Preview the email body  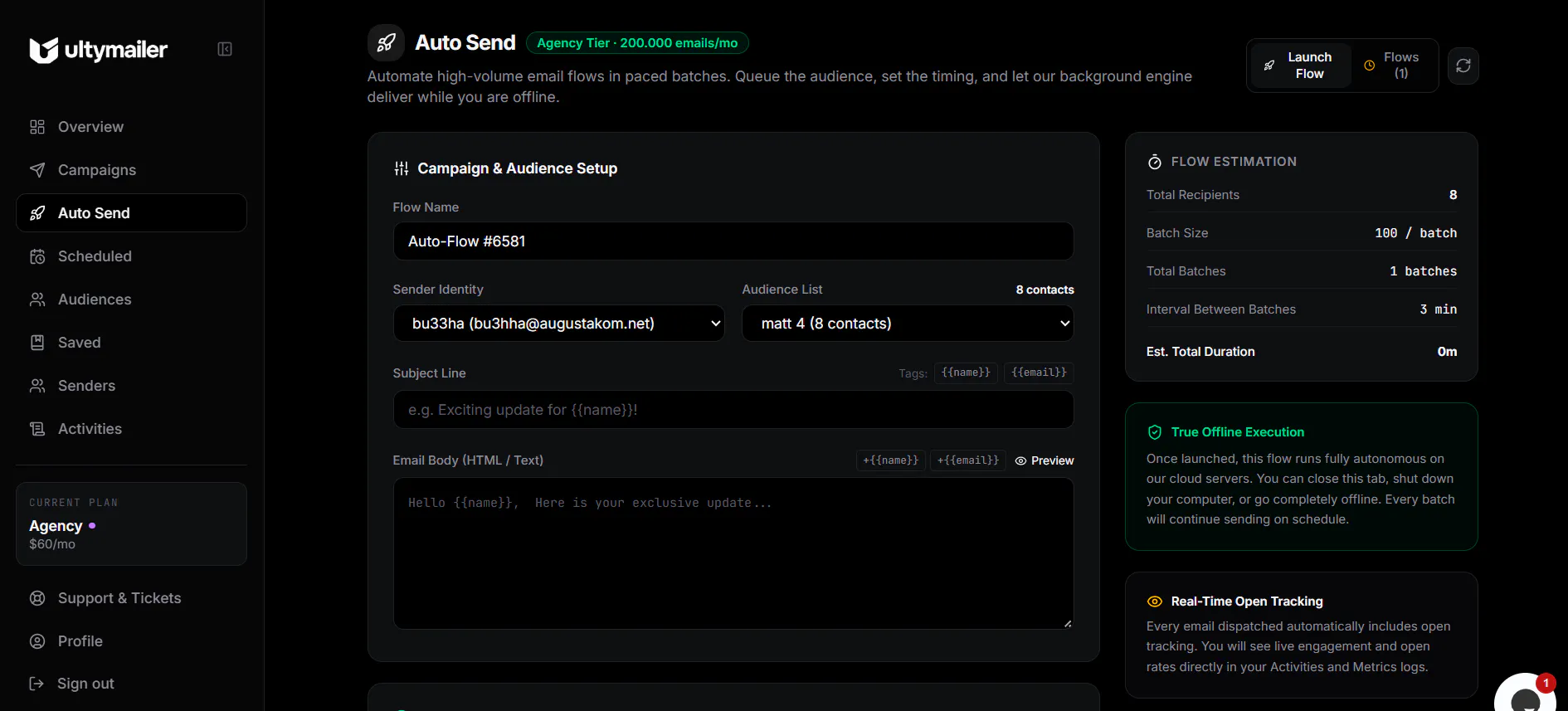pos(1045,460)
